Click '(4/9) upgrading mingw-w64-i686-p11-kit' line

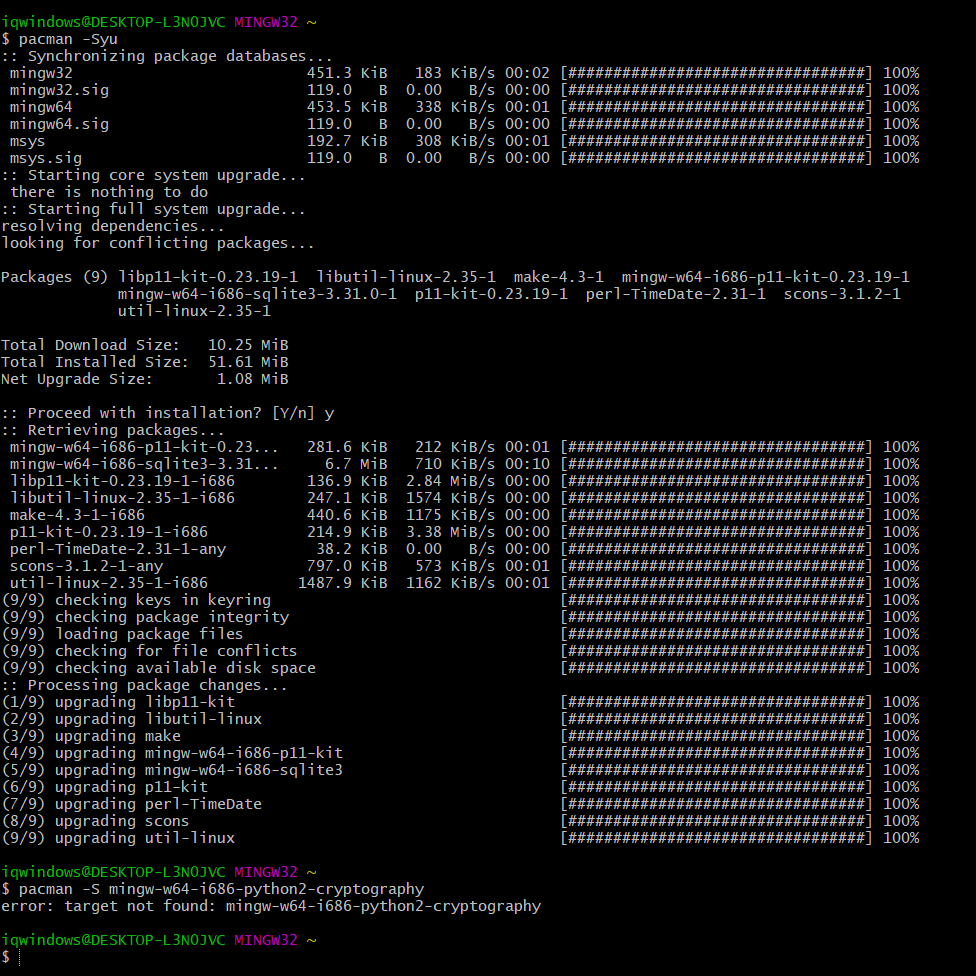click(x=172, y=753)
